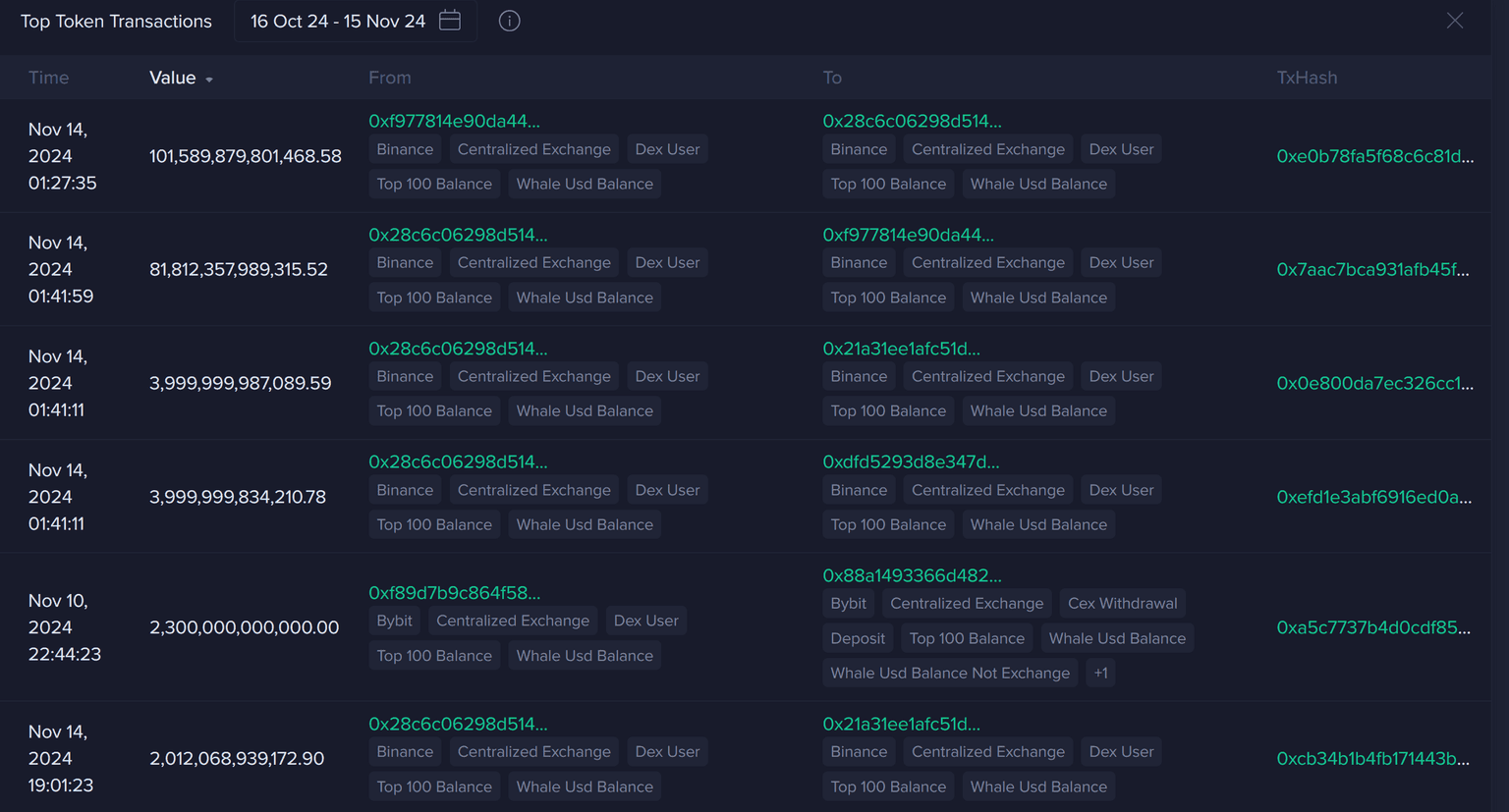
Task: Open recipient address 0x88a1493366d482...
Action: (912, 575)
